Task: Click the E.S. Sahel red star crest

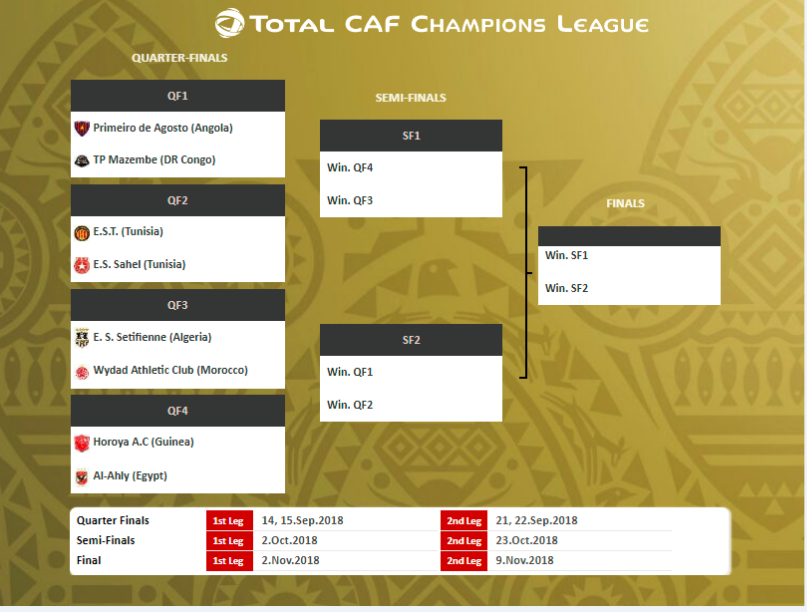Action: tap(82, 265)
